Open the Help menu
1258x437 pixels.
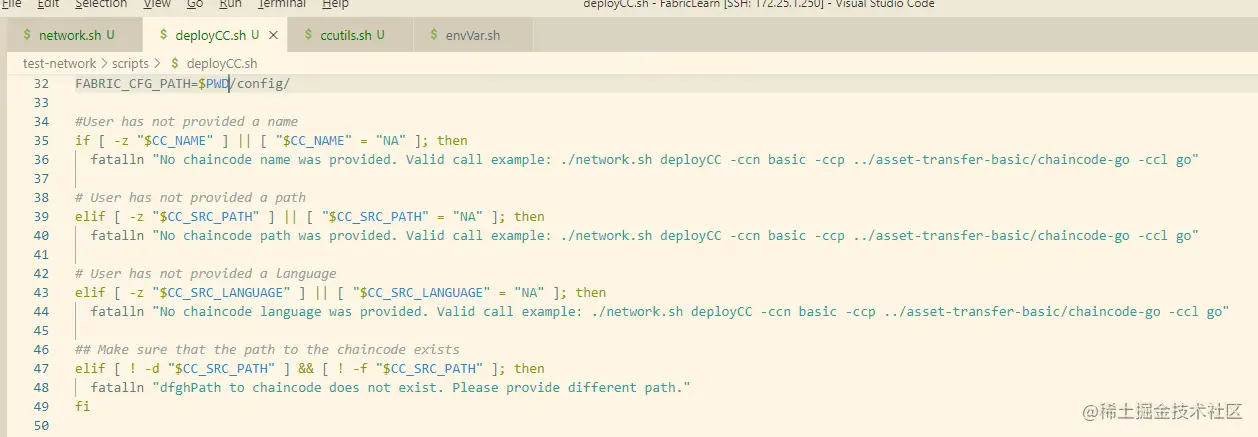335,4
